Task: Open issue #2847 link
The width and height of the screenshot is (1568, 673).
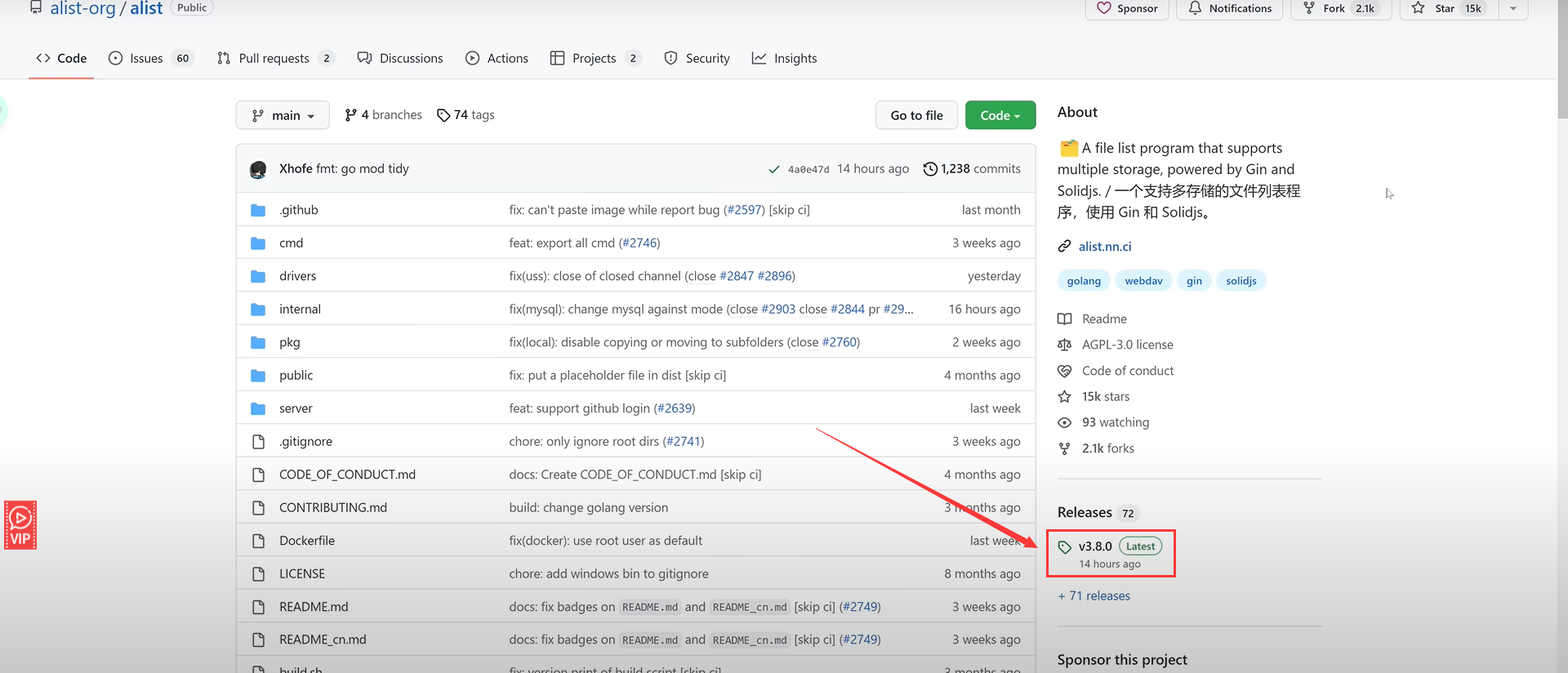Action: point(737,276)
